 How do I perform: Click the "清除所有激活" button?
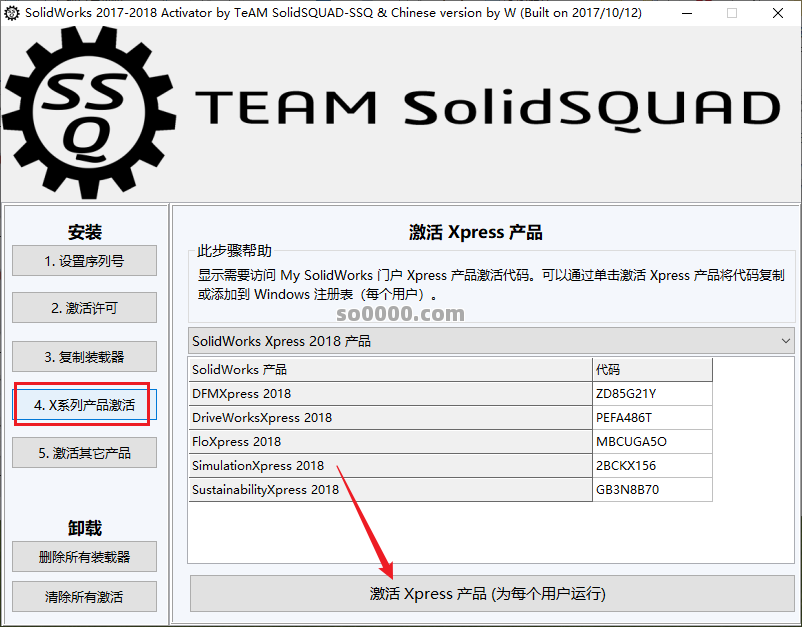click(84, 596)
